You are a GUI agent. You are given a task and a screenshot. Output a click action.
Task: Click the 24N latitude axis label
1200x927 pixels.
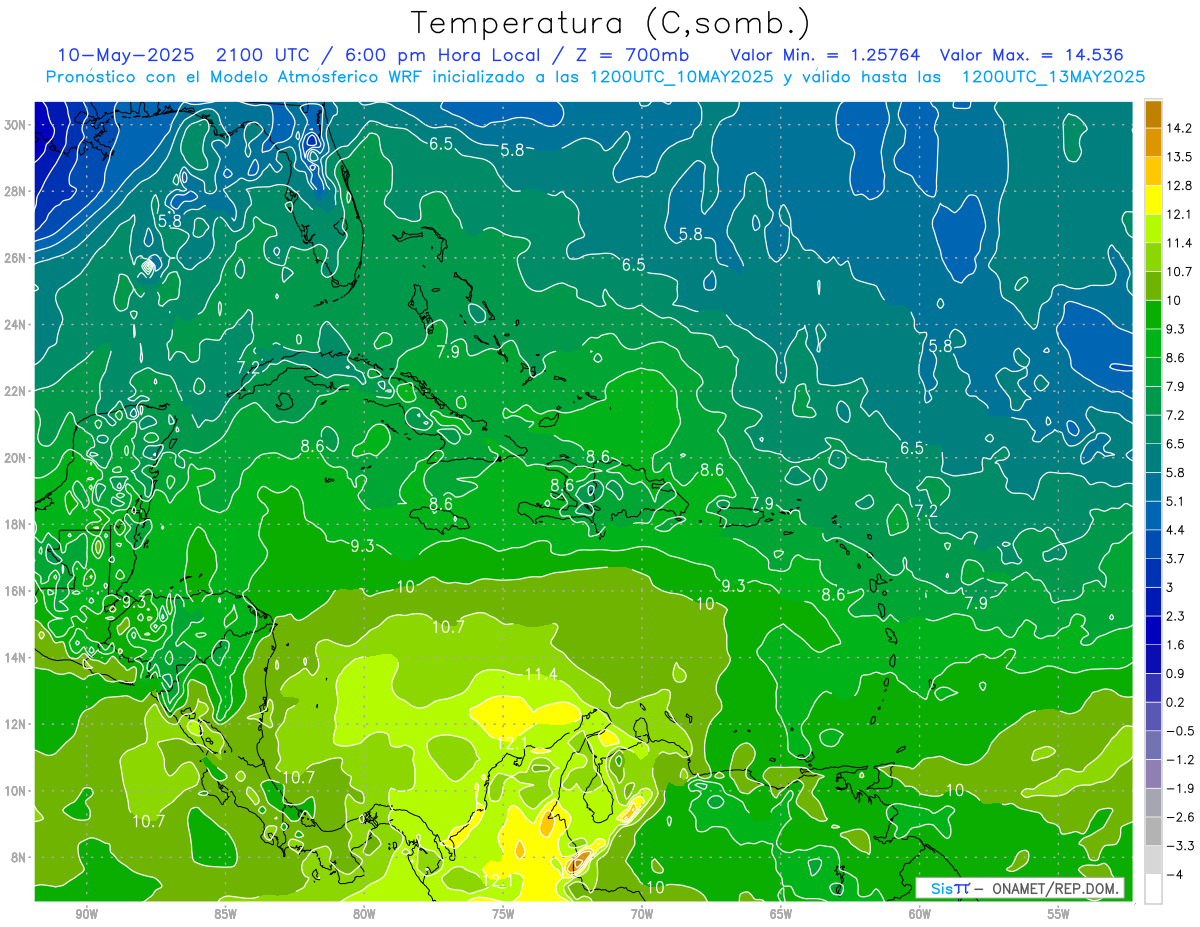[x=17, y=325]
